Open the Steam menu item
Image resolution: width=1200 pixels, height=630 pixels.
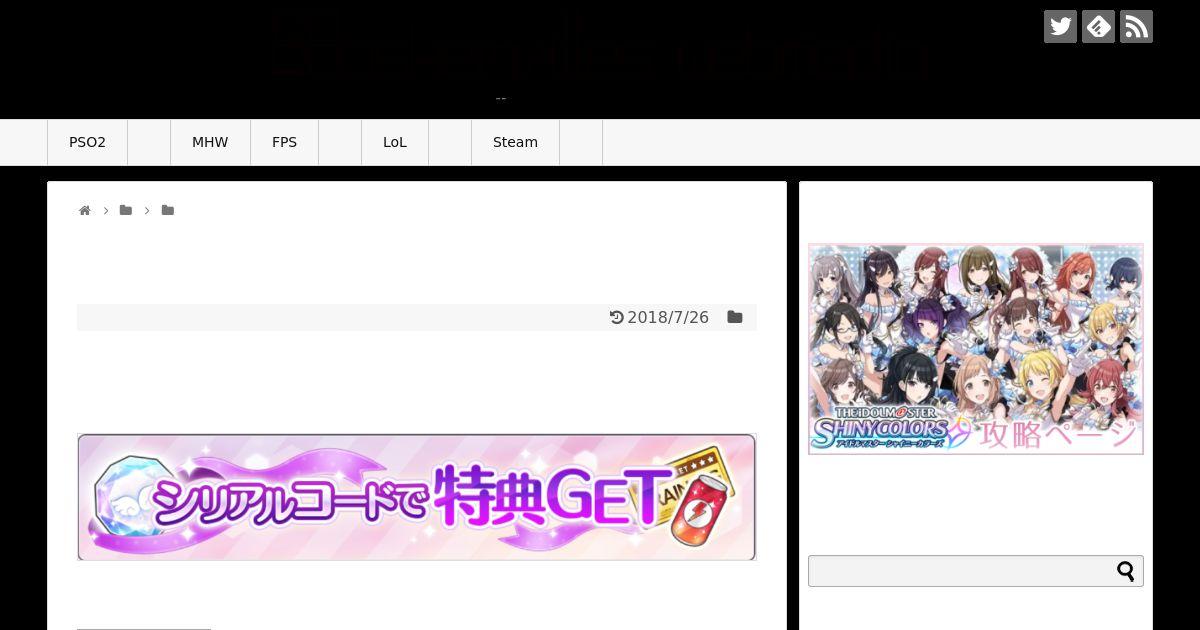point(515,142)
